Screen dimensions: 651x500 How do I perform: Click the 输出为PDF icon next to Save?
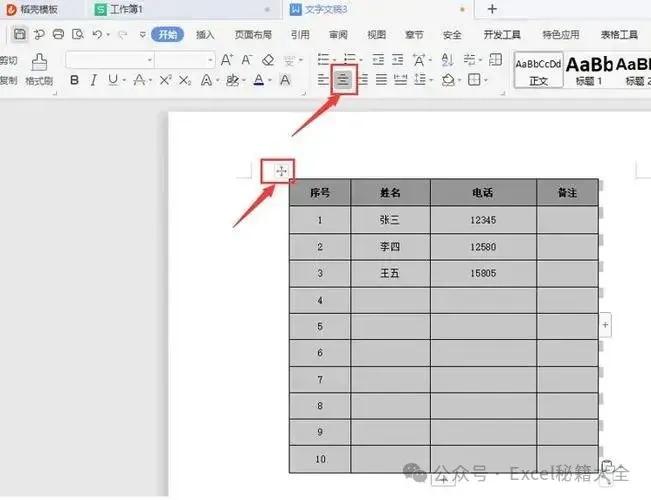[x=39, y=34]
